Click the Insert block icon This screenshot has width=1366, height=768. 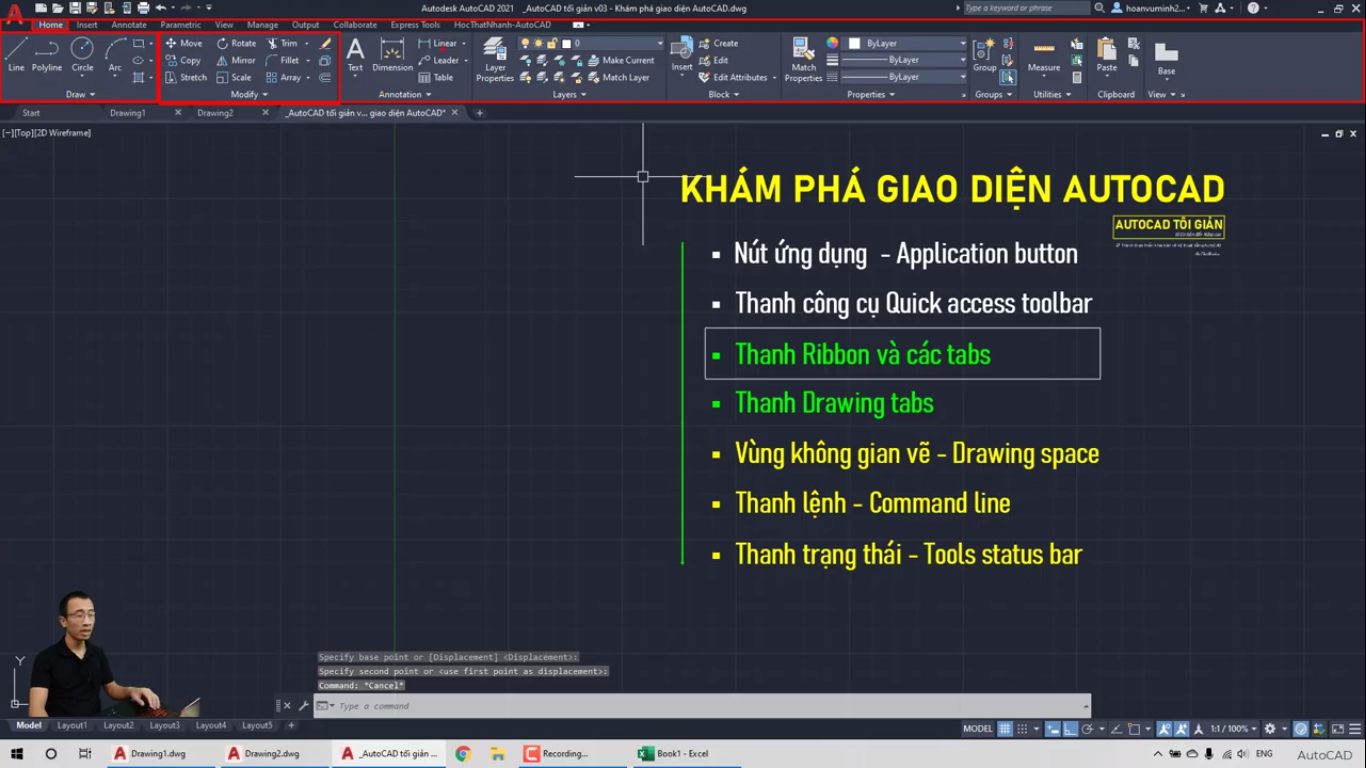pos(682,55)
